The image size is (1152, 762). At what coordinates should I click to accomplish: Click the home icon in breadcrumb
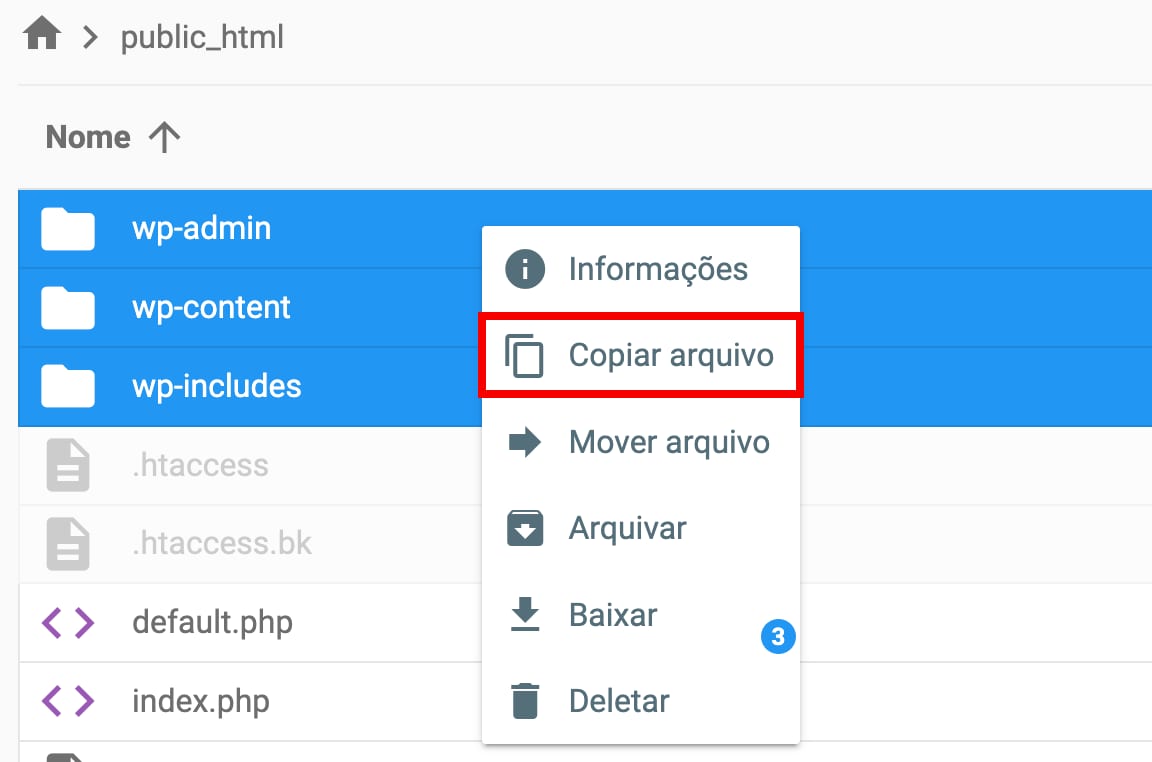point(42,37)
